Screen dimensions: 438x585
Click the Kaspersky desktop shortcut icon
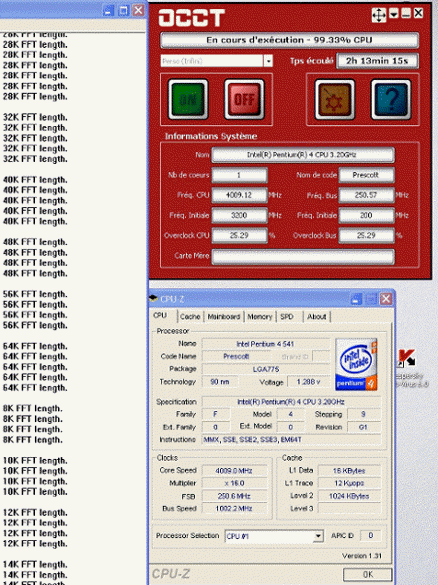406,358
